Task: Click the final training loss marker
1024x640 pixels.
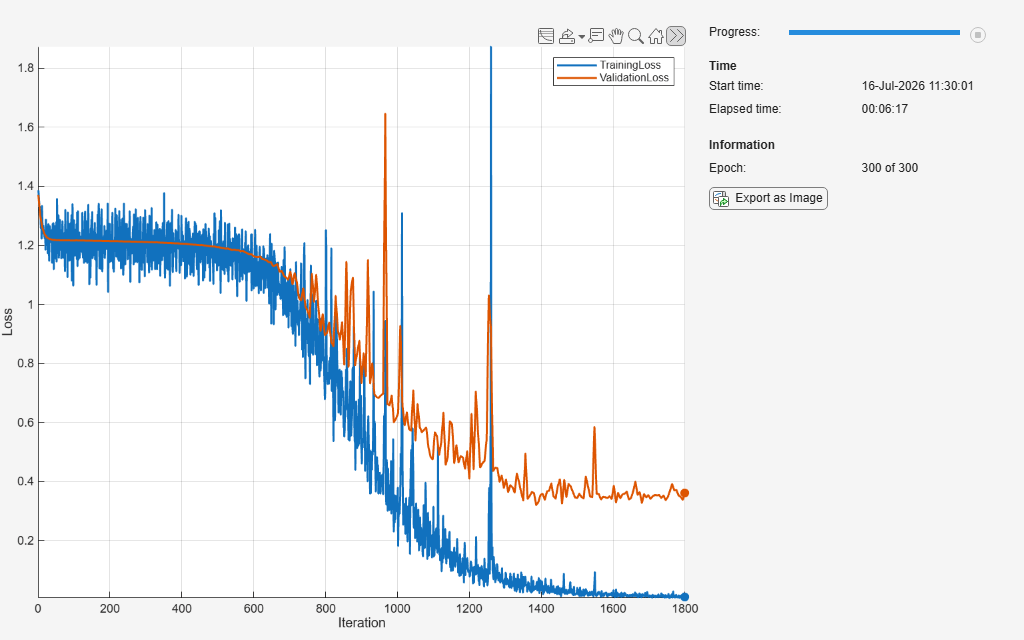Action: click(684, 597)
